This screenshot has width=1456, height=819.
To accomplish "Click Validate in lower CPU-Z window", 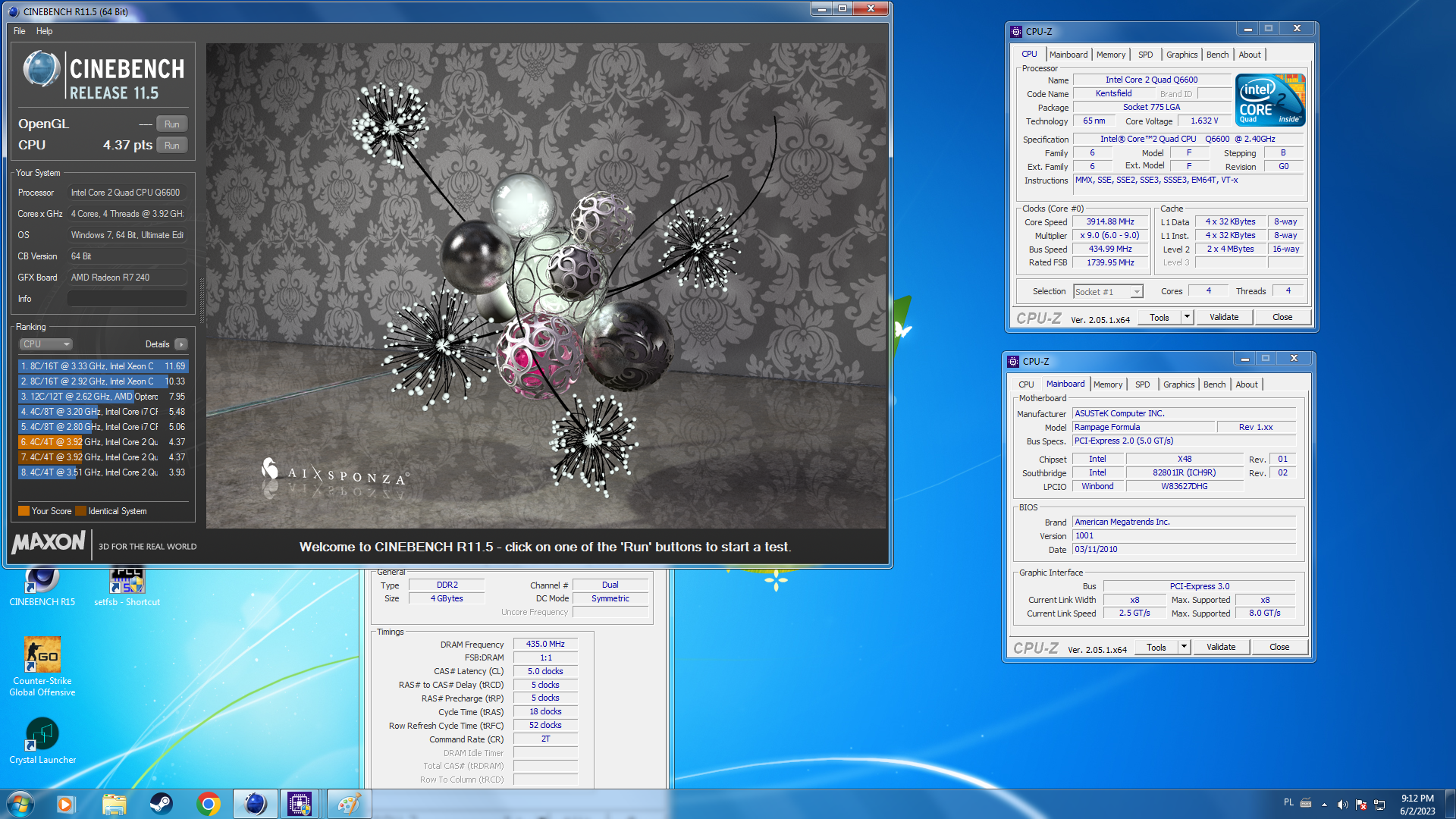I will coord(1221,648).
